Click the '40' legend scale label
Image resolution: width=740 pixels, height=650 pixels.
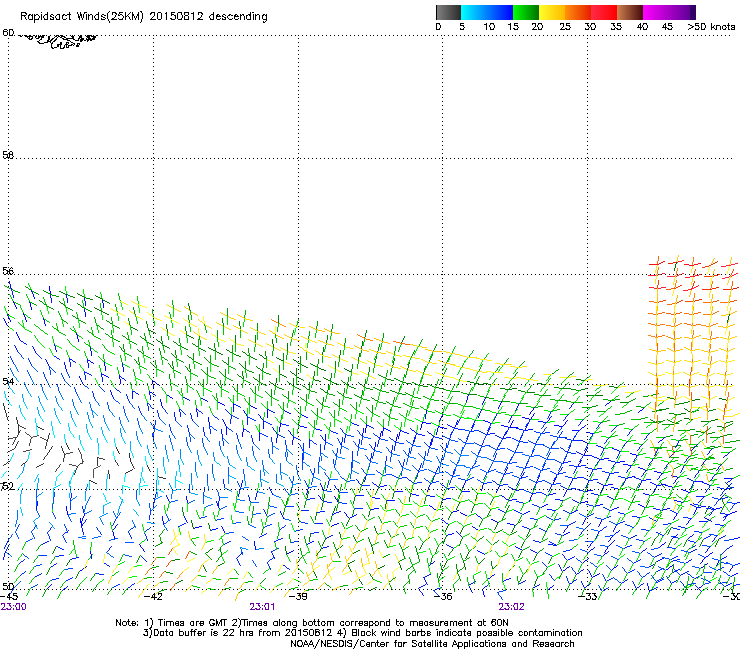[642, 27]
